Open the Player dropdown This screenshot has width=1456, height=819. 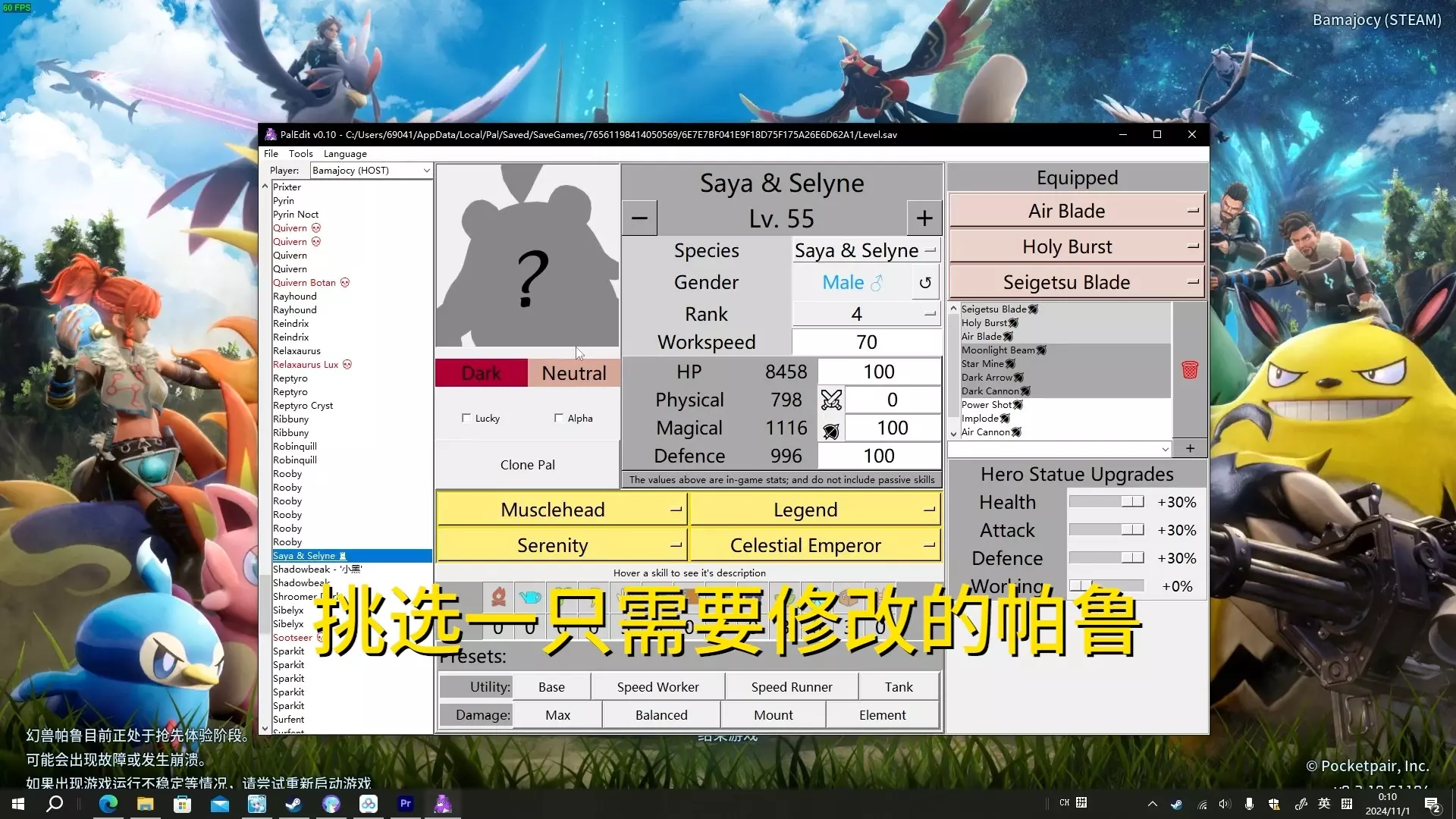pos(371,171)
